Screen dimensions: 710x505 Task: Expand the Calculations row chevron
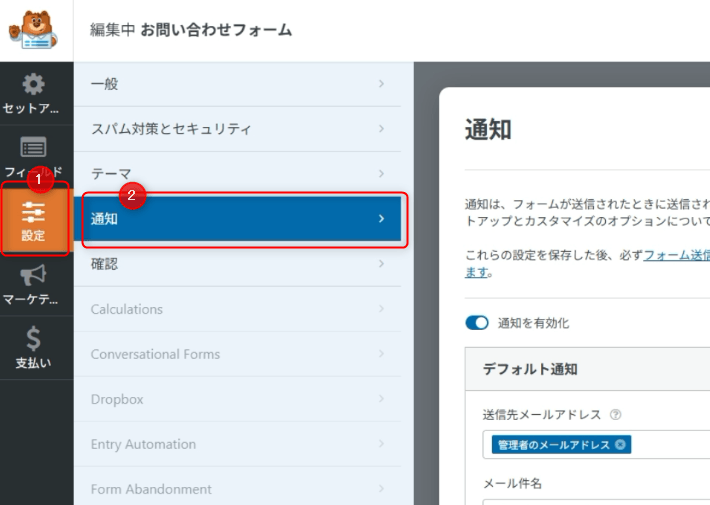pos(381,309)
